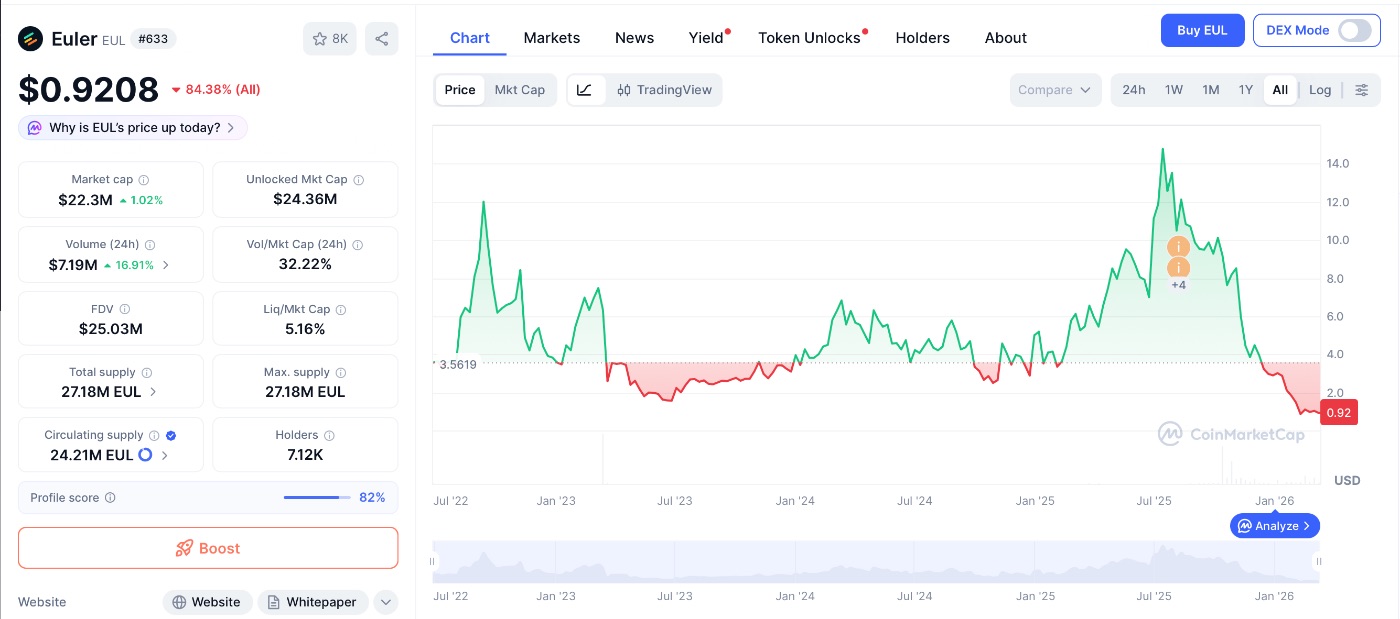The width and height of the screenshot is (1400, 619).
Task: Click the Buy EUL button
Action: 1202,30
